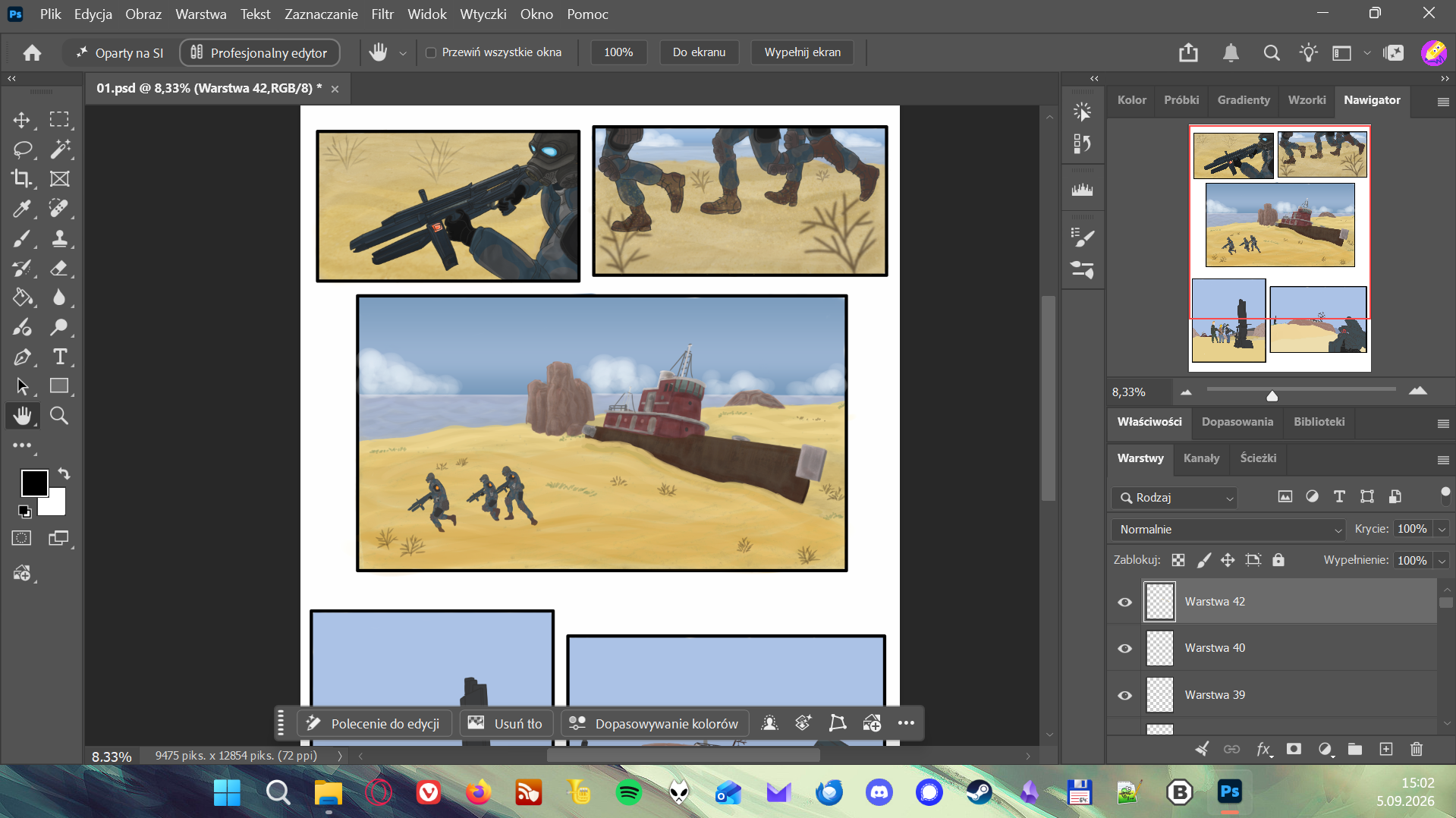Enable Przewiń wszystkie okna checkbox
1456x818 pixels.
coord(431,52)
